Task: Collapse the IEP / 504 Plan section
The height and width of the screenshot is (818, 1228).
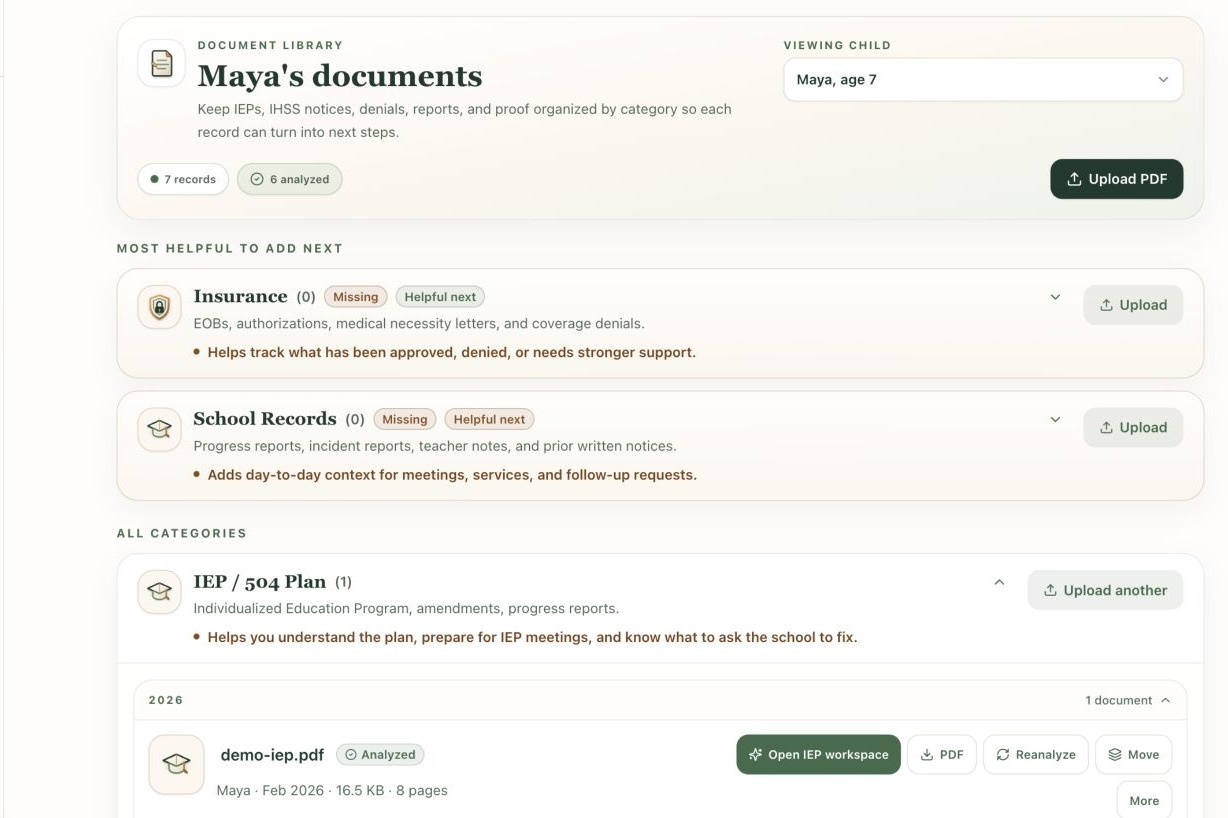Action: click(x=998, y=582)
